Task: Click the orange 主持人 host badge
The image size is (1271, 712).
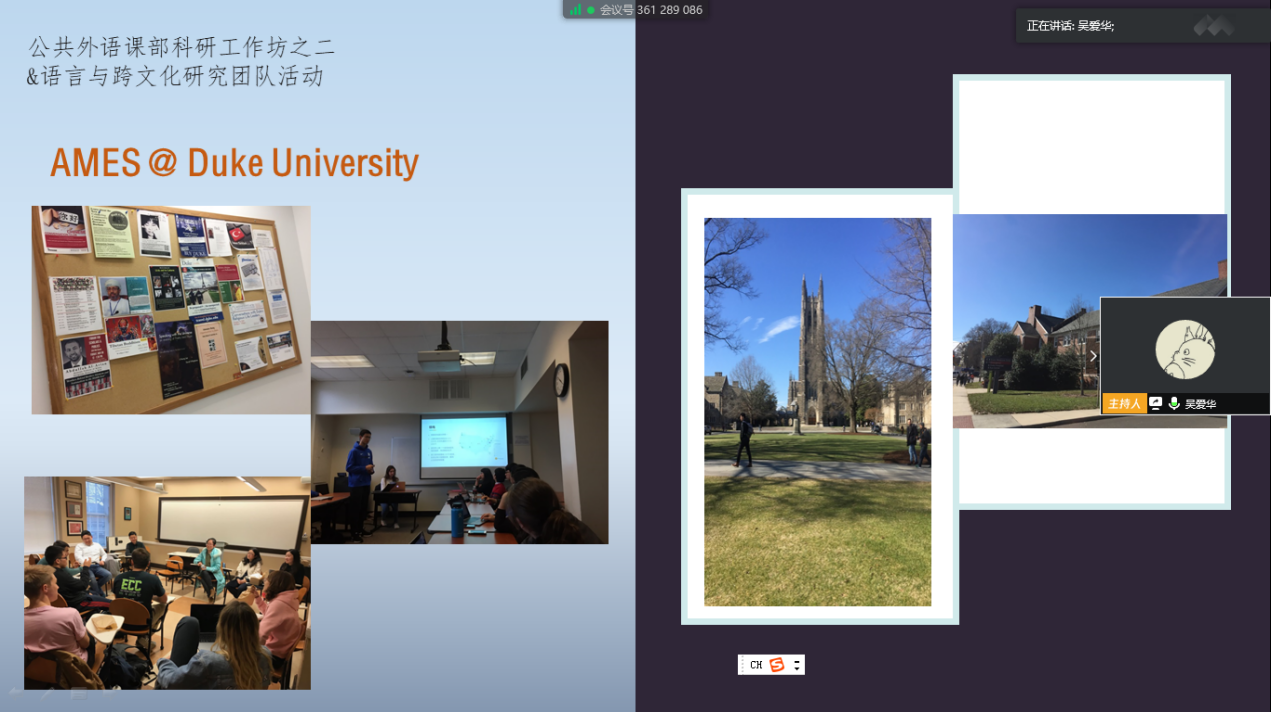Action: pyautogui.click(x=1124, y=404)
